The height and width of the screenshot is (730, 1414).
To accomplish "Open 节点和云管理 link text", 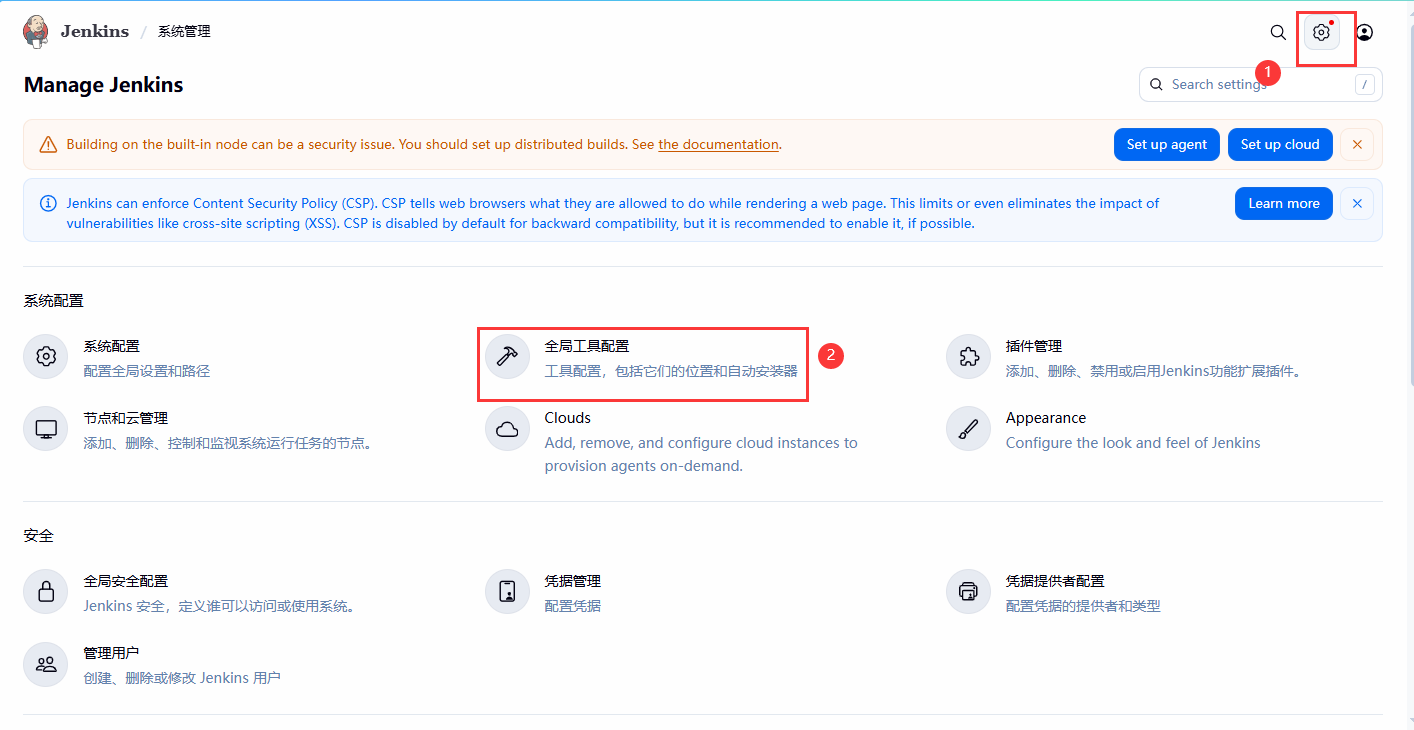I will (x=125, y=418).
